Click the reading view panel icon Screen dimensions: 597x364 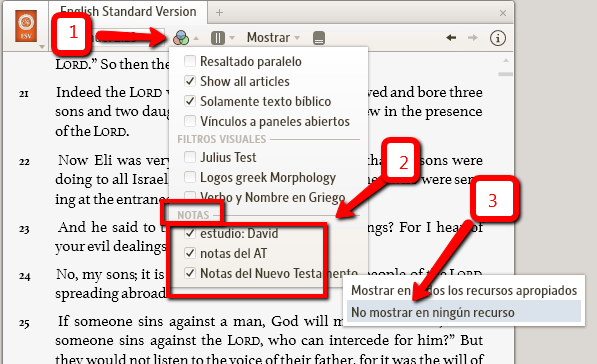tap(319, 38)
